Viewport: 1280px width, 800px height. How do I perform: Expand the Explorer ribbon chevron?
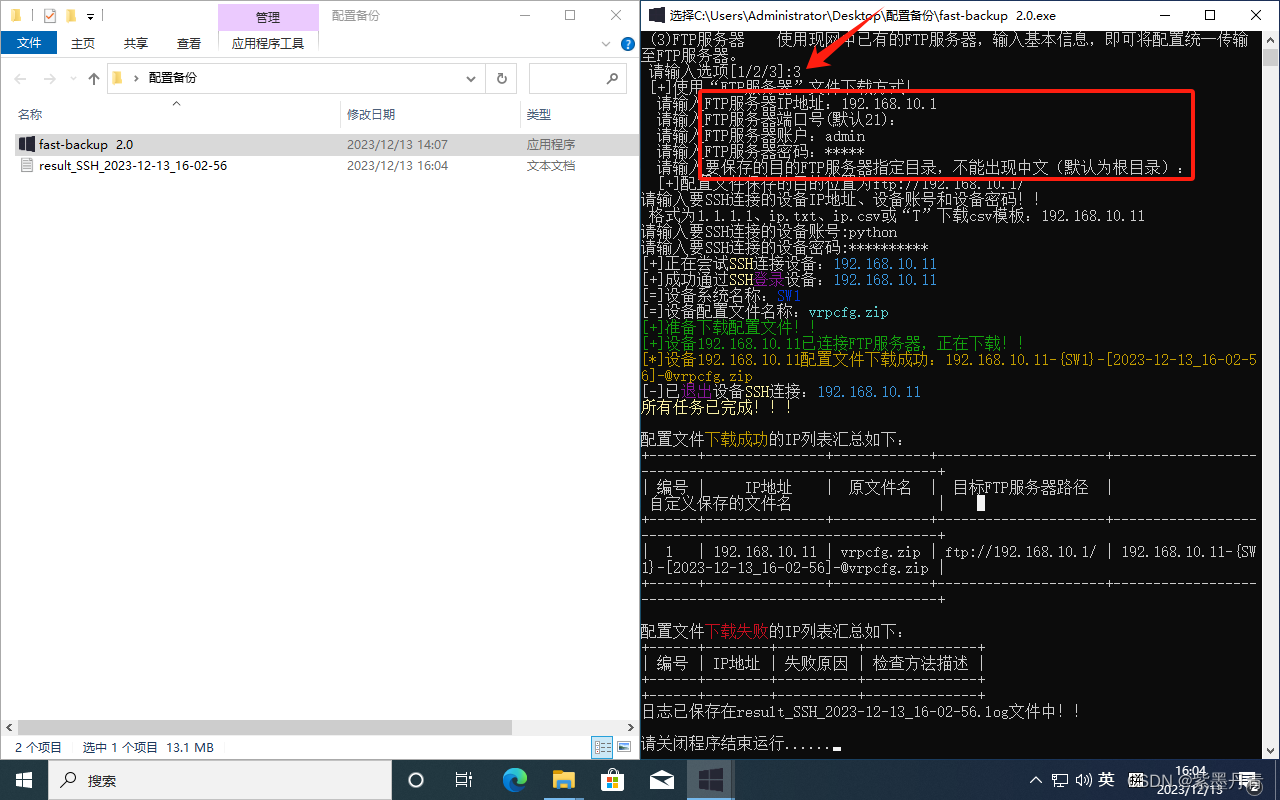click(604, 43)
